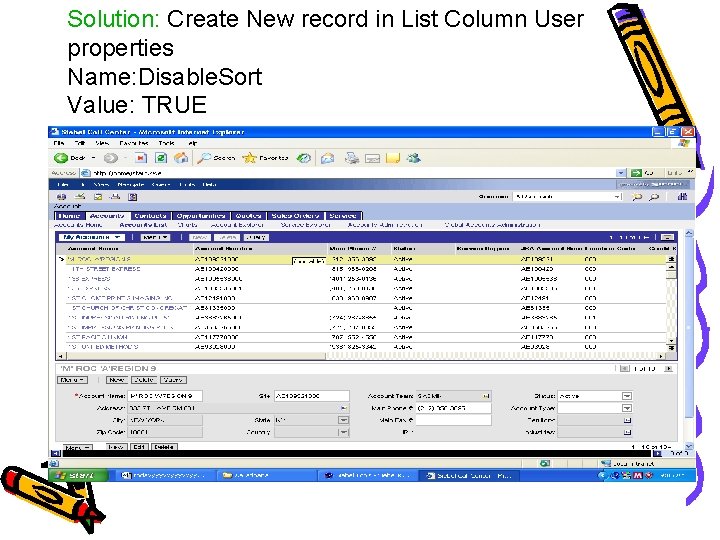
Task: Select the 'M' ROC 'A'REGION 9 account row
Action: coord(365,259)
